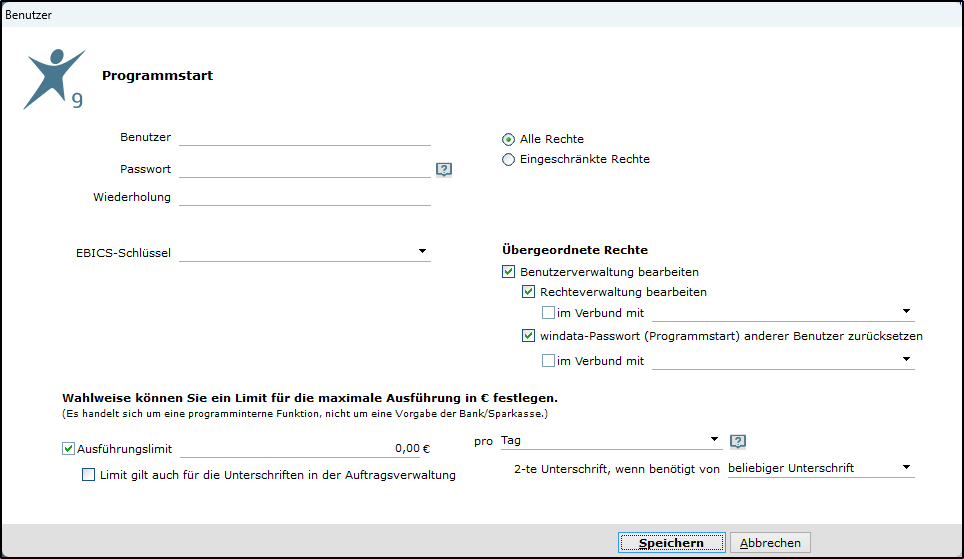The height and width of the screenshot is (559, 964).
Task: Click the Ausführungslimit amount field
Action: (x=305, y=449)
